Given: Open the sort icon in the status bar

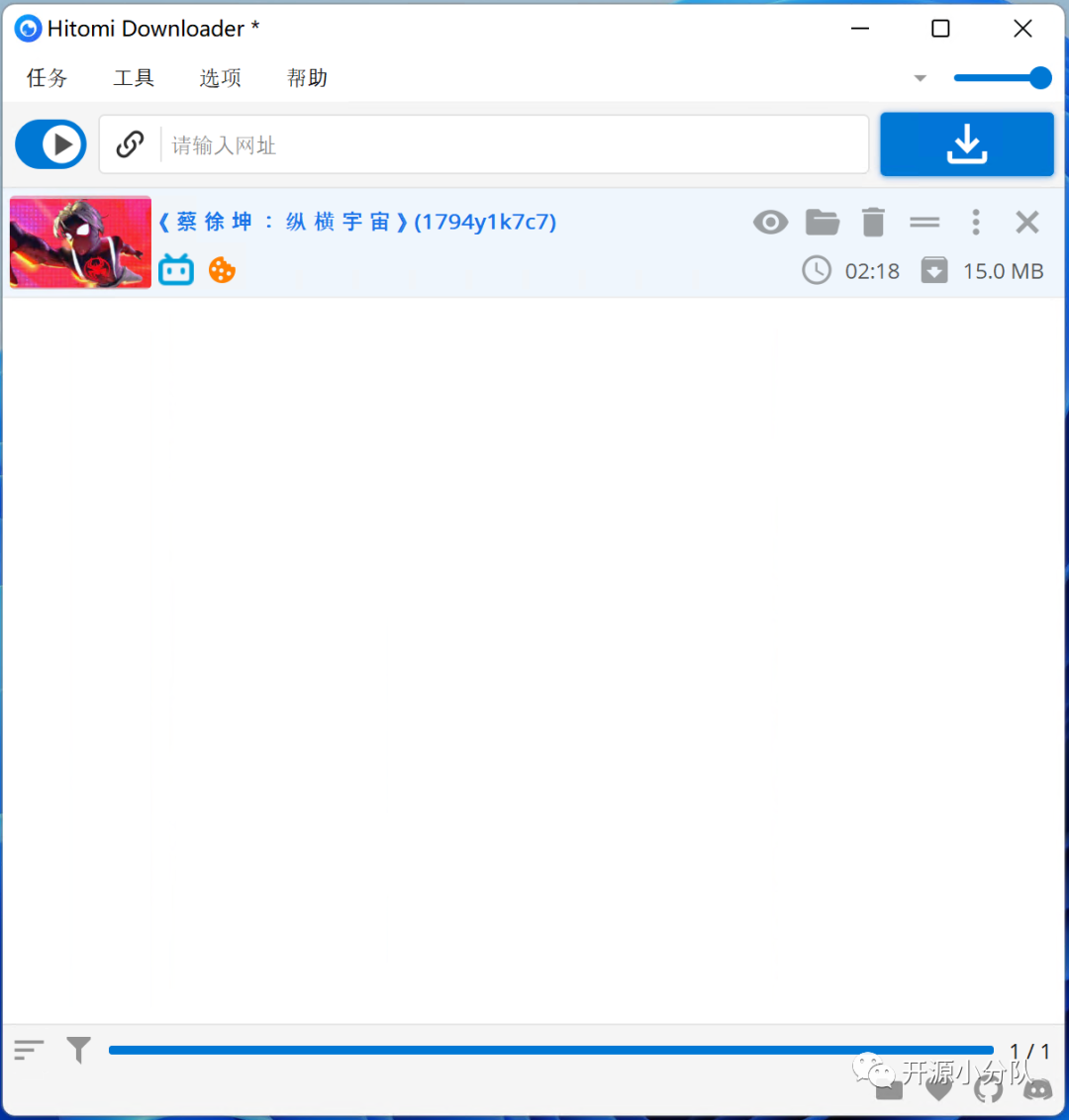Looking at the screenshot, I should click(29, 1050).
